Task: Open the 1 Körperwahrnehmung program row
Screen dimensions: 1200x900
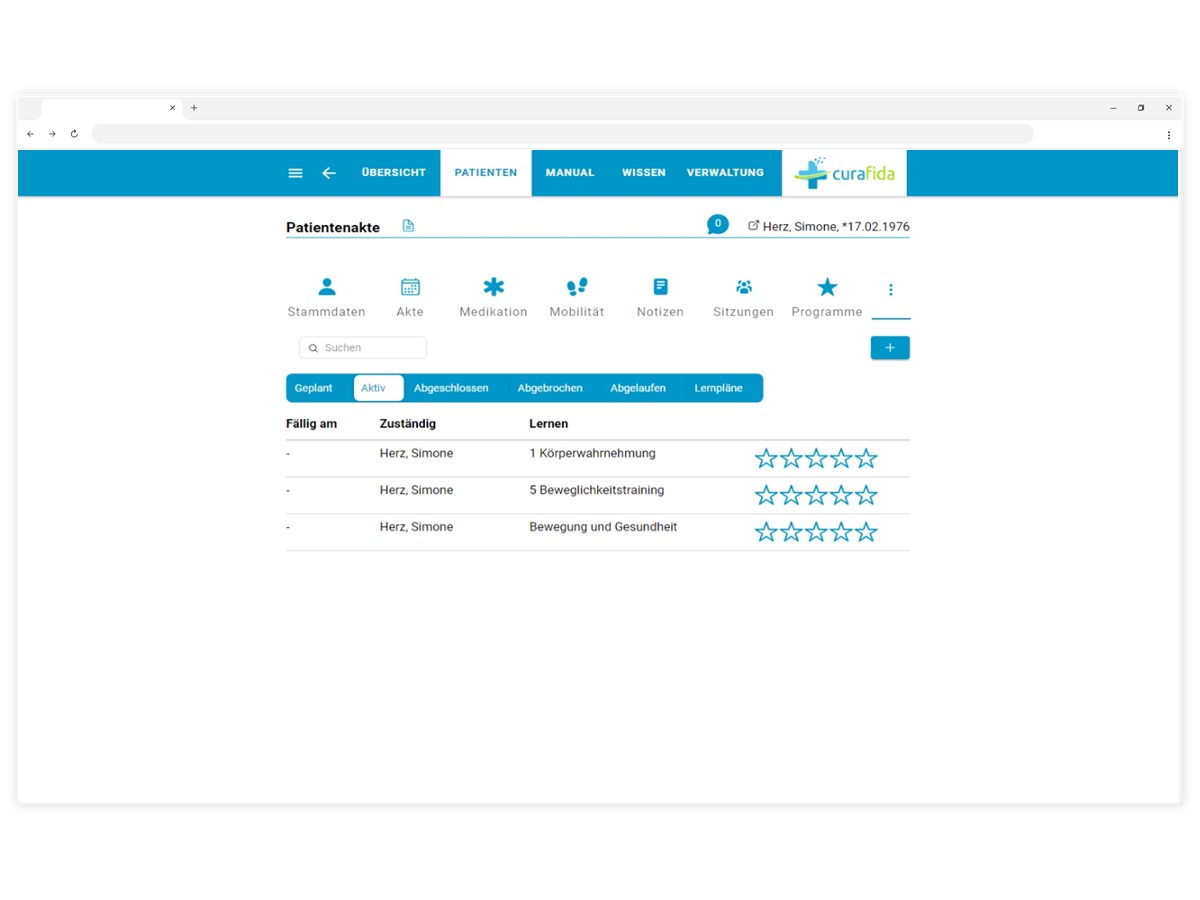Action: coord(598,459)
